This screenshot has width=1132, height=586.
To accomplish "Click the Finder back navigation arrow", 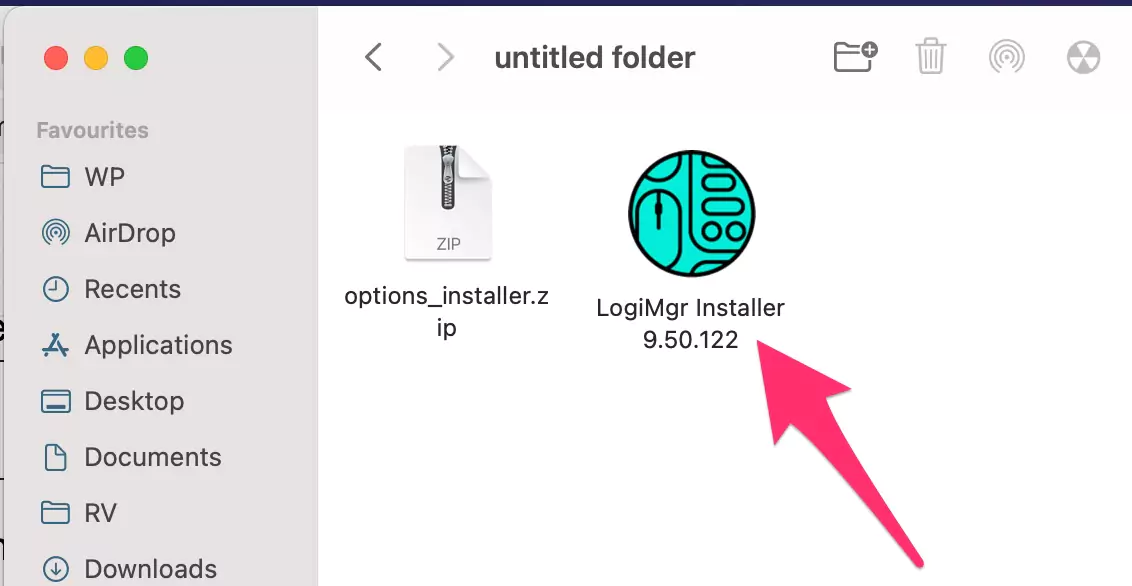I will tap(373, 57).
